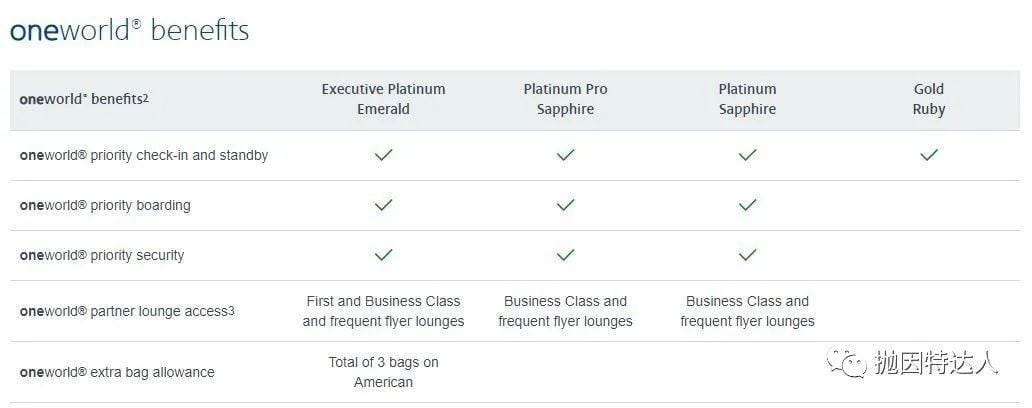Click Platinum Pro priority check-in checkmark
Image resolution: width=1032 pixels, height=408 pixels.
(x=565, y=155)
